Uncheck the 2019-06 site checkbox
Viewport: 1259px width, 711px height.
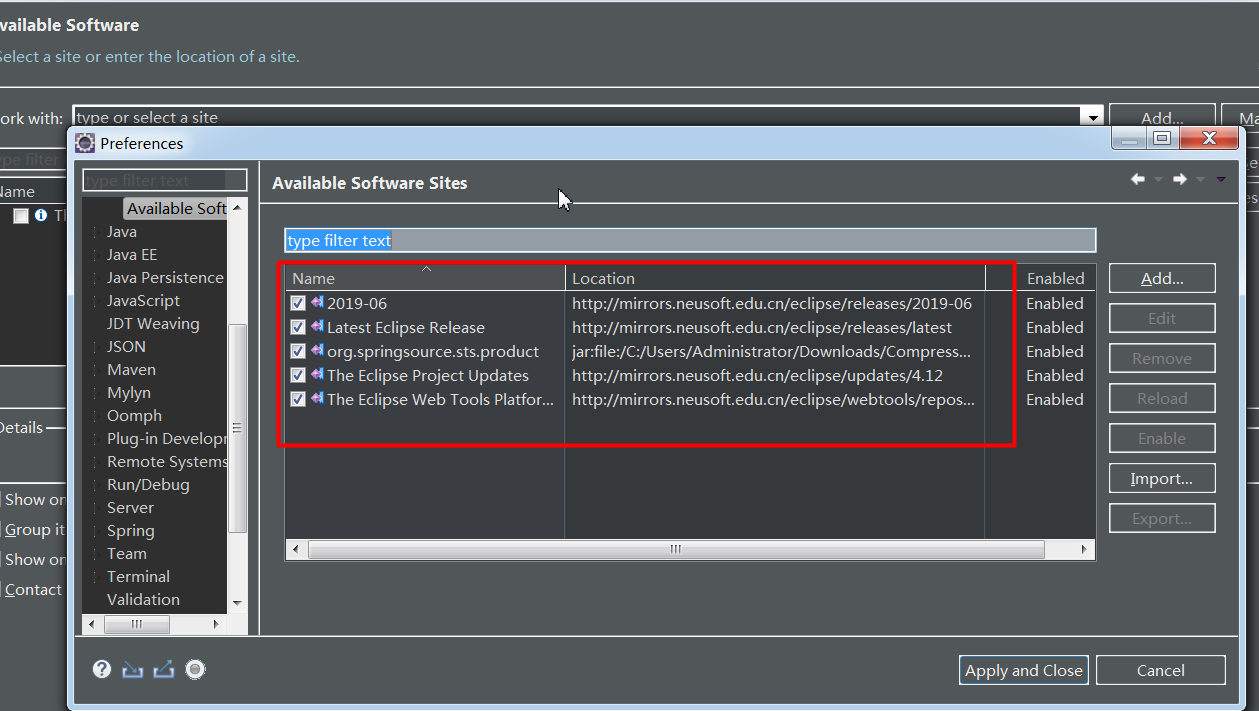pos(297,303)
